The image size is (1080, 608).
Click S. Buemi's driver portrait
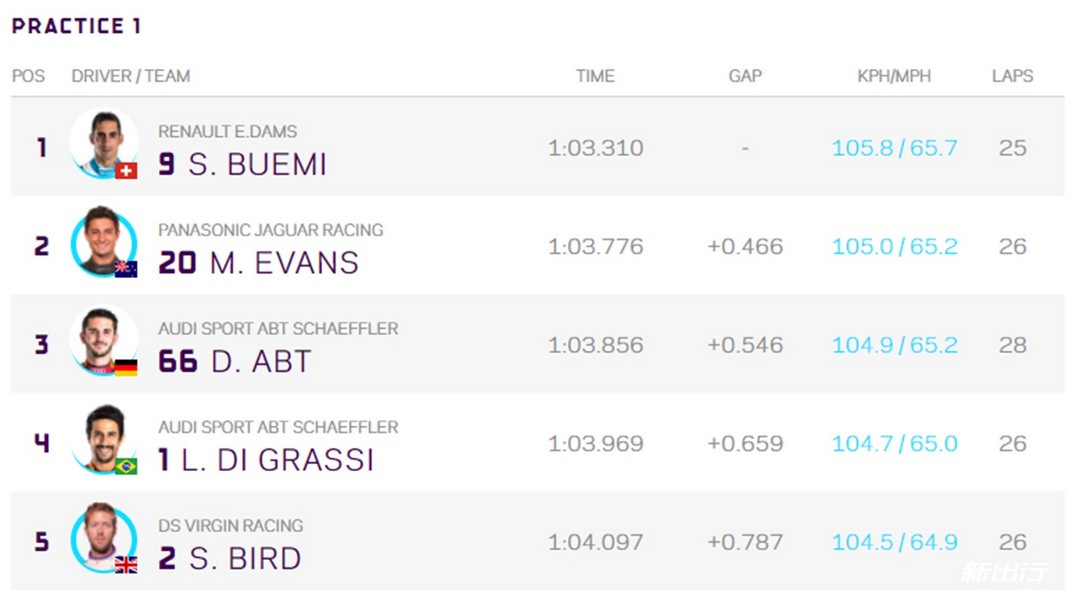pyautogui.click(x=104, y=145)
